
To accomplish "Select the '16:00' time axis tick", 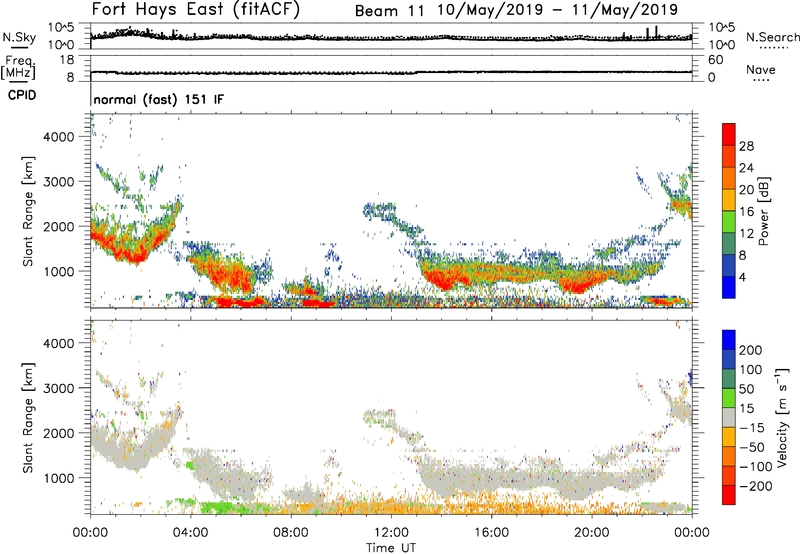I will 491,533.
